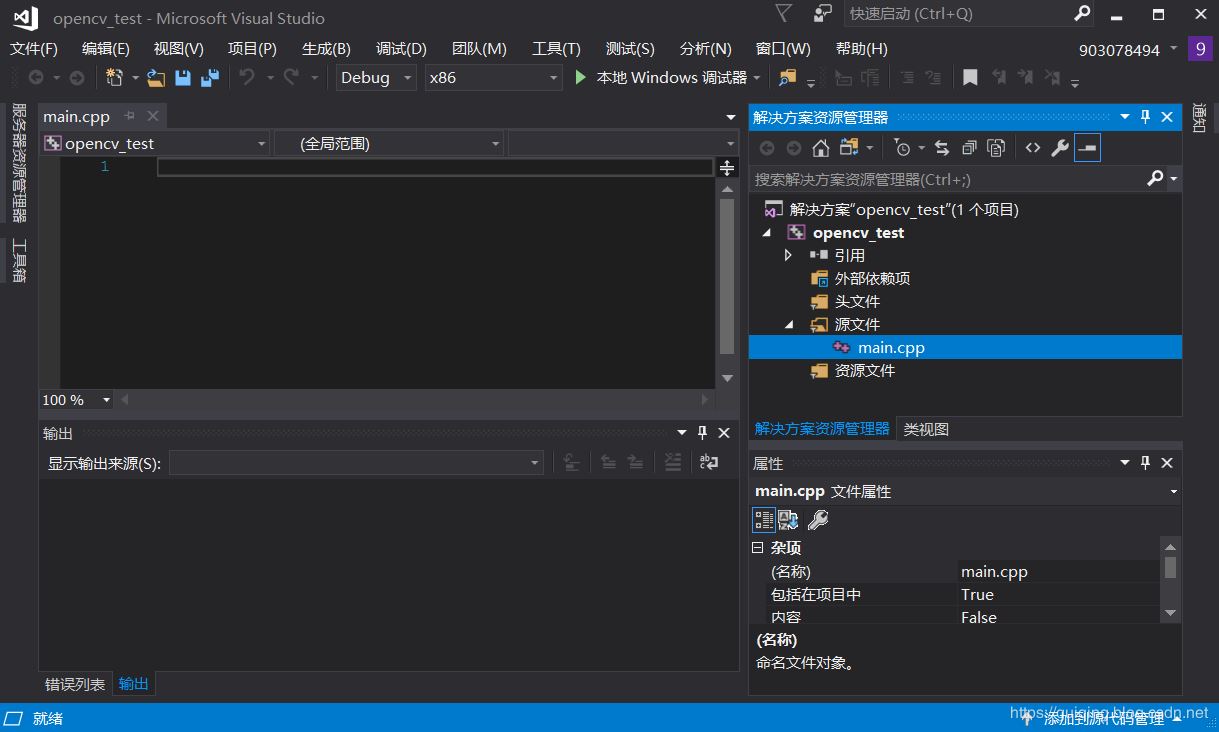Click the Save All toolbar icon
This screenshot has height=732, width=1219.
(209, 77)
